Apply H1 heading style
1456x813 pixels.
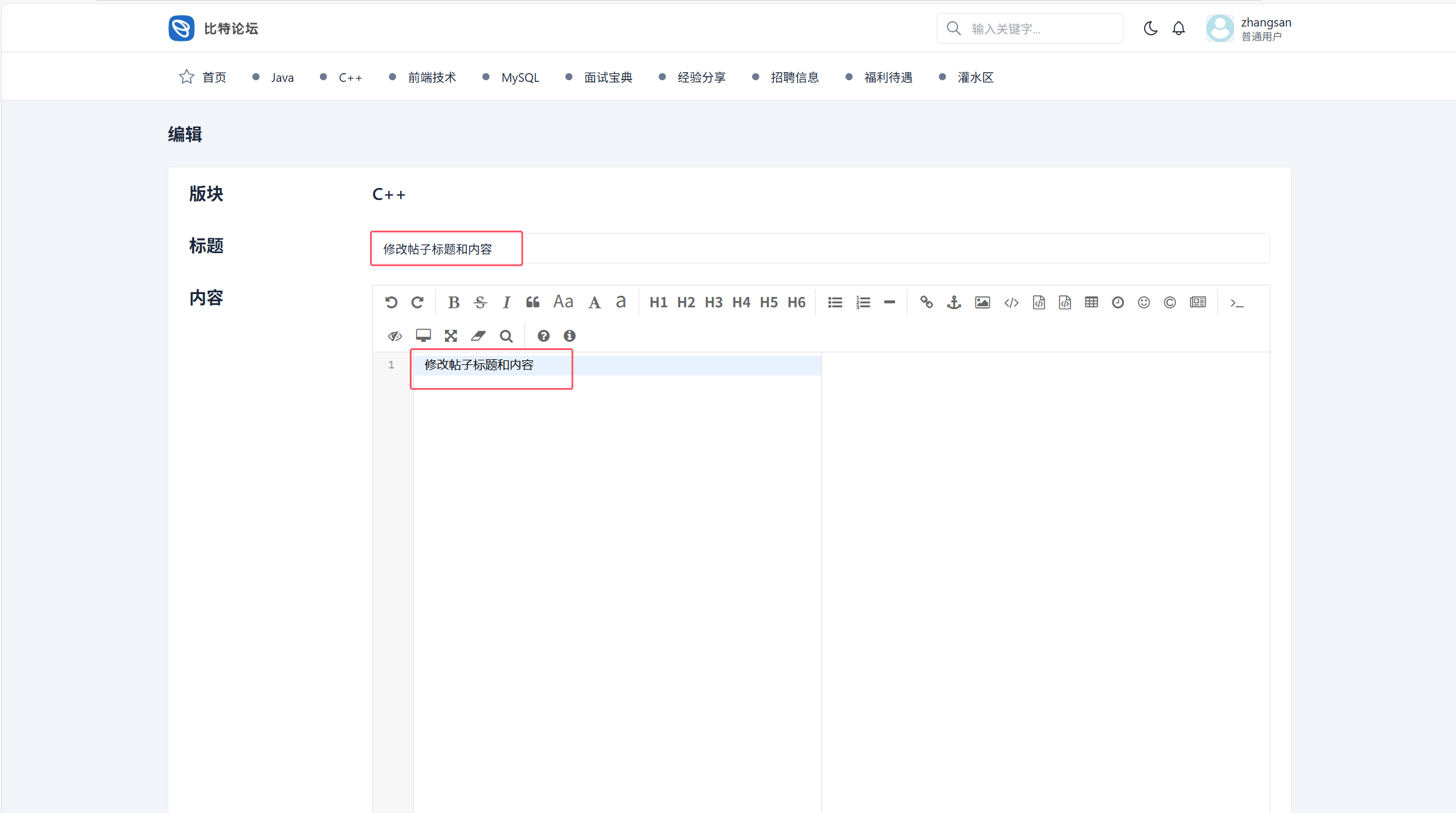click(x=658, y=302)
